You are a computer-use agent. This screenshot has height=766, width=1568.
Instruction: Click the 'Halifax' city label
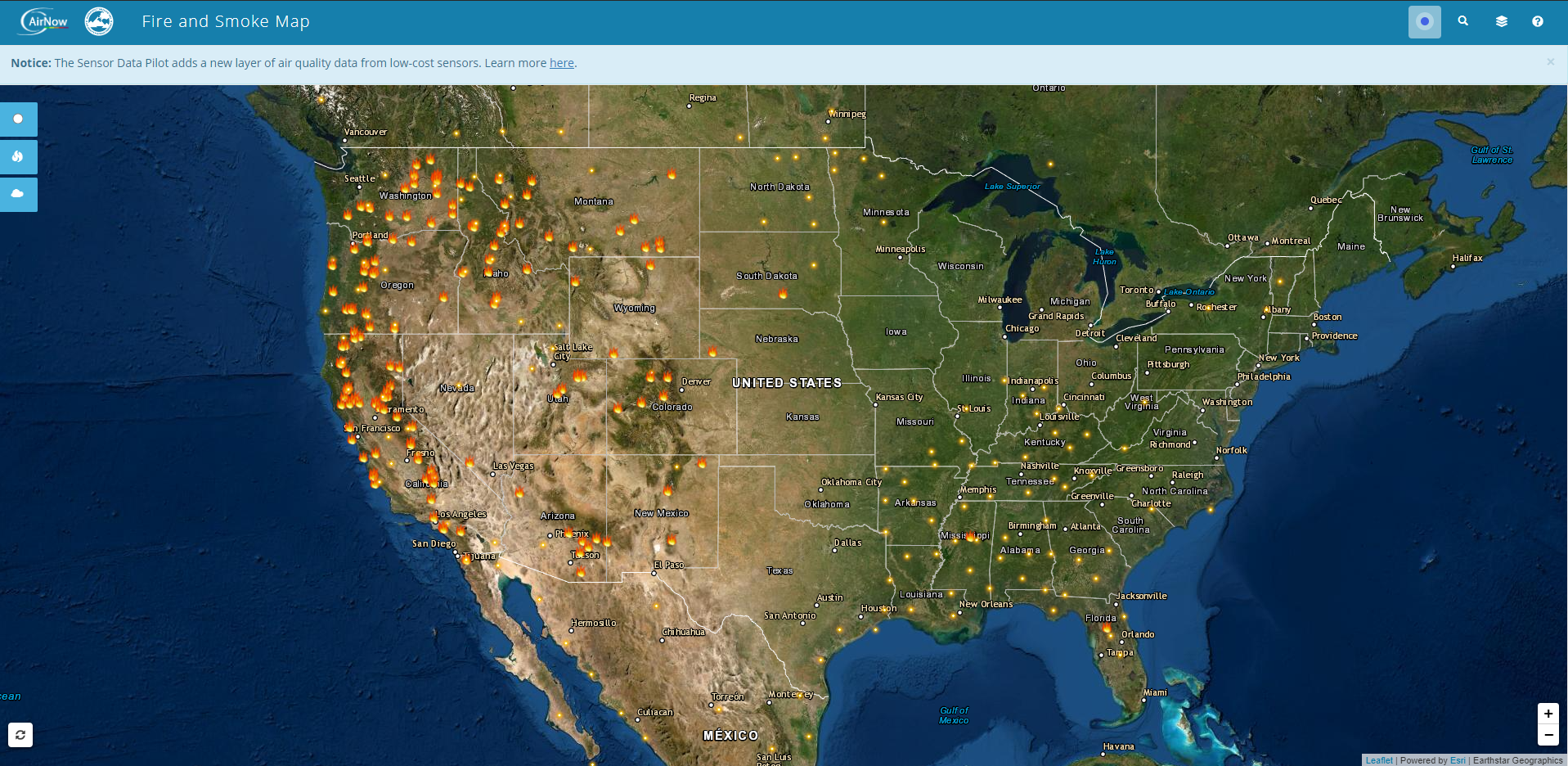[1467, 258]
